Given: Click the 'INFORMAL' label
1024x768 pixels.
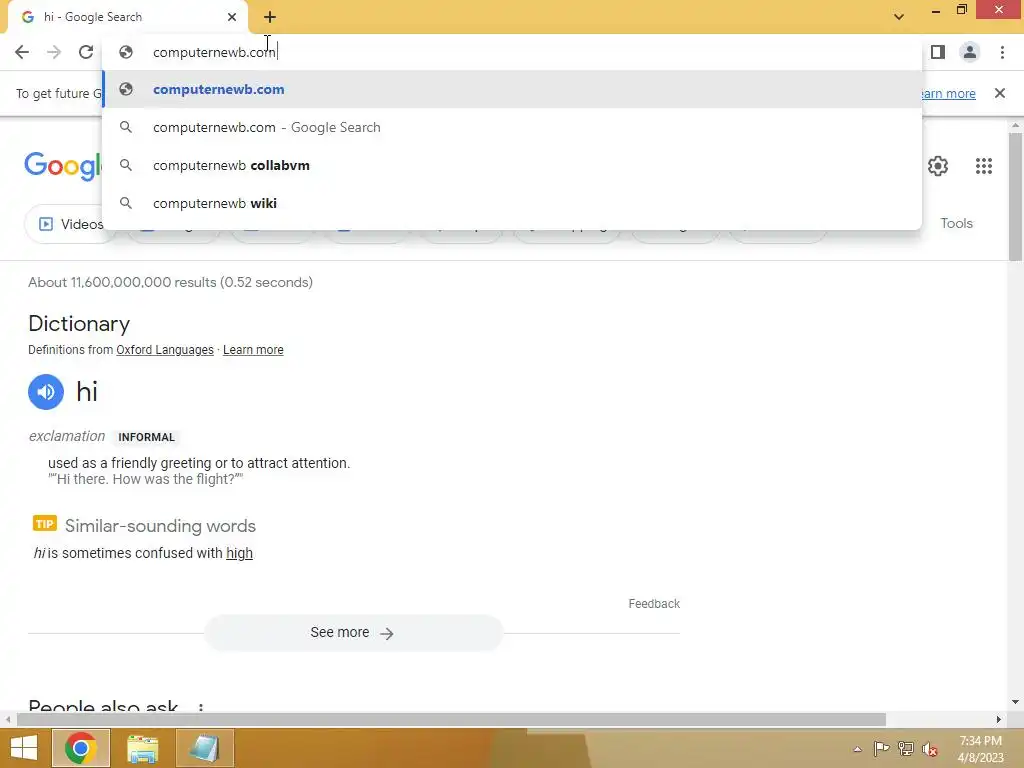Looking at the screenshot, I should coord(146,437).
